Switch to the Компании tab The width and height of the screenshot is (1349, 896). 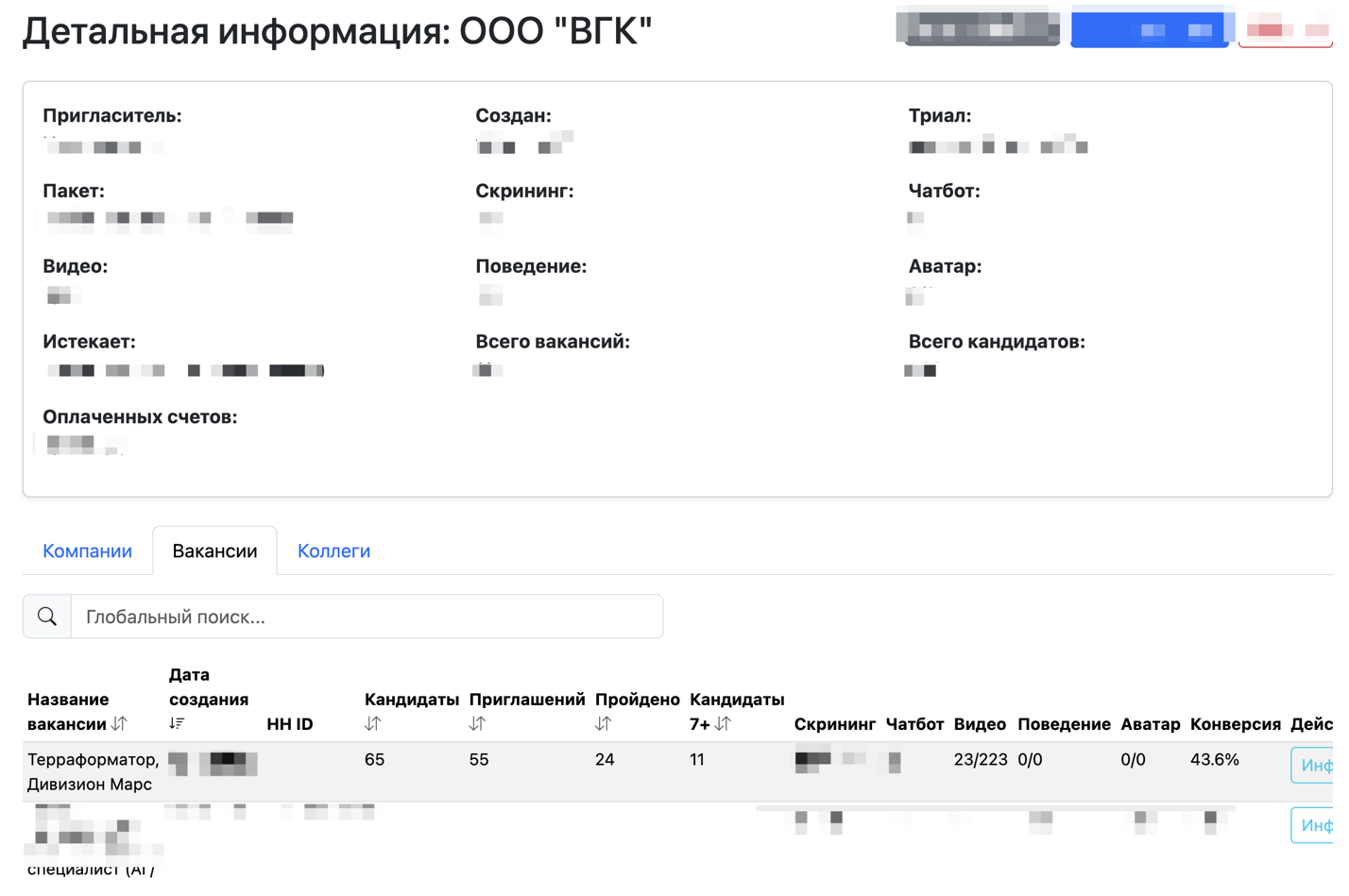(x=87, y=551)
